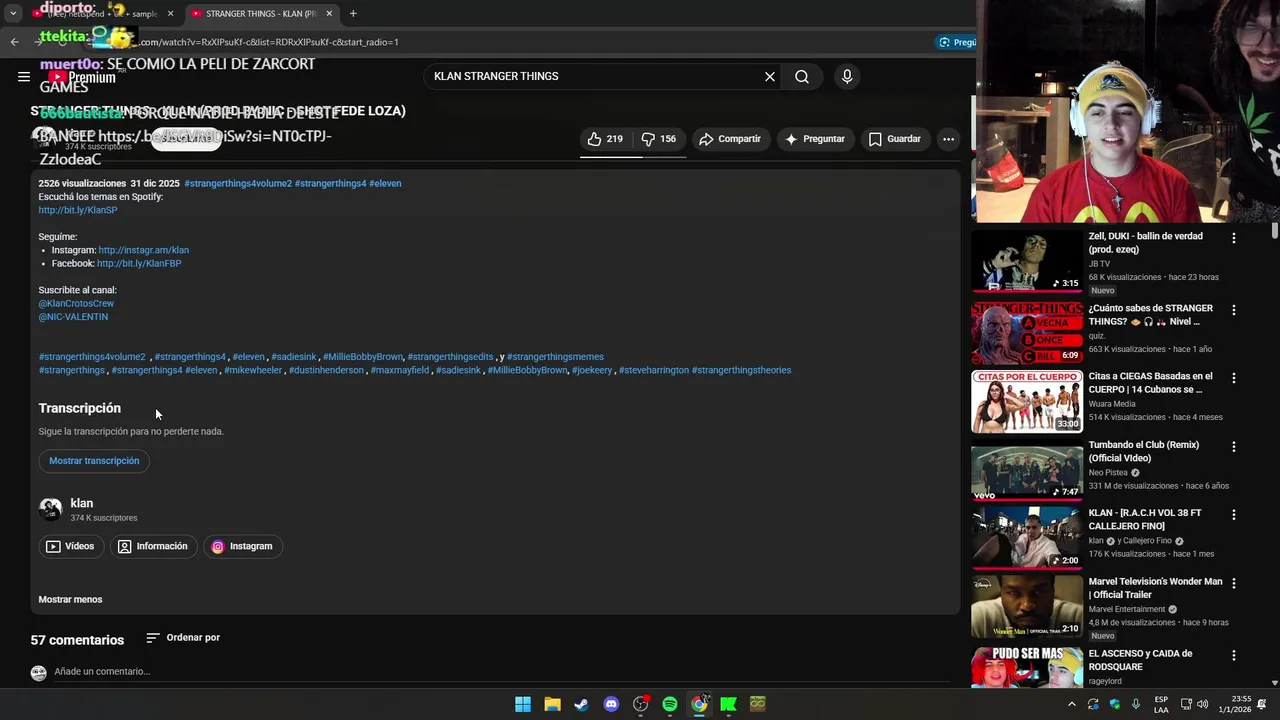The width and height of the screenshot is (1280, 720).
Task: Open Windows Start menu
Action: pos(523,704)
